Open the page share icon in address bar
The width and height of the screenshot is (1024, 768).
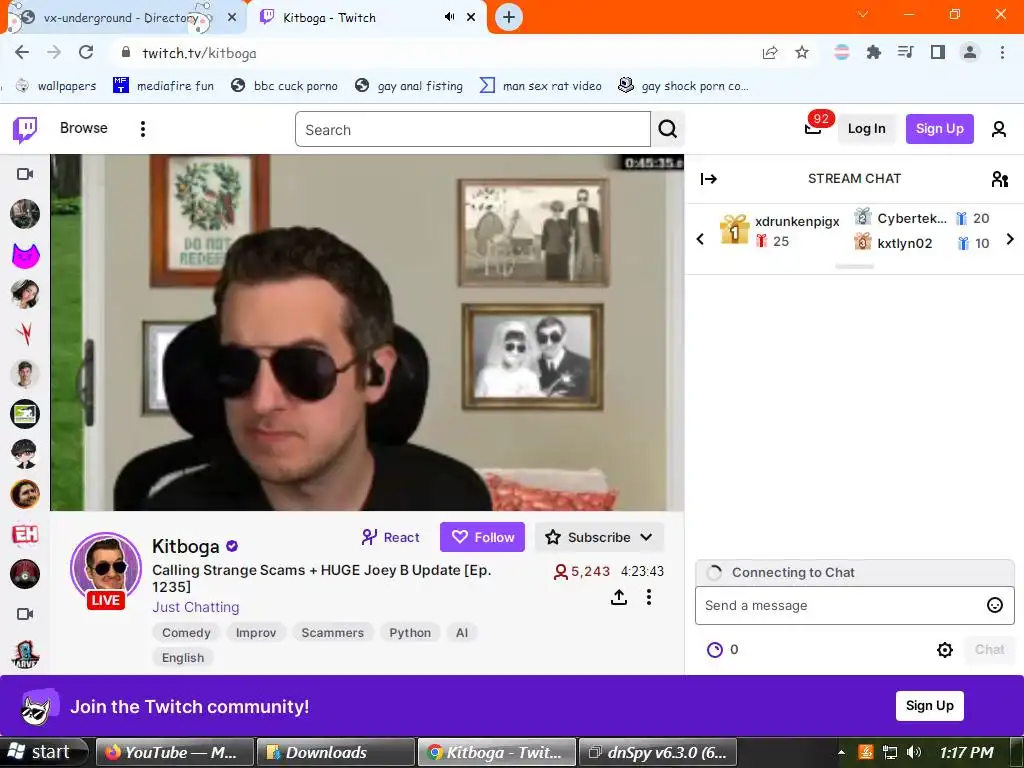point(770,52)
